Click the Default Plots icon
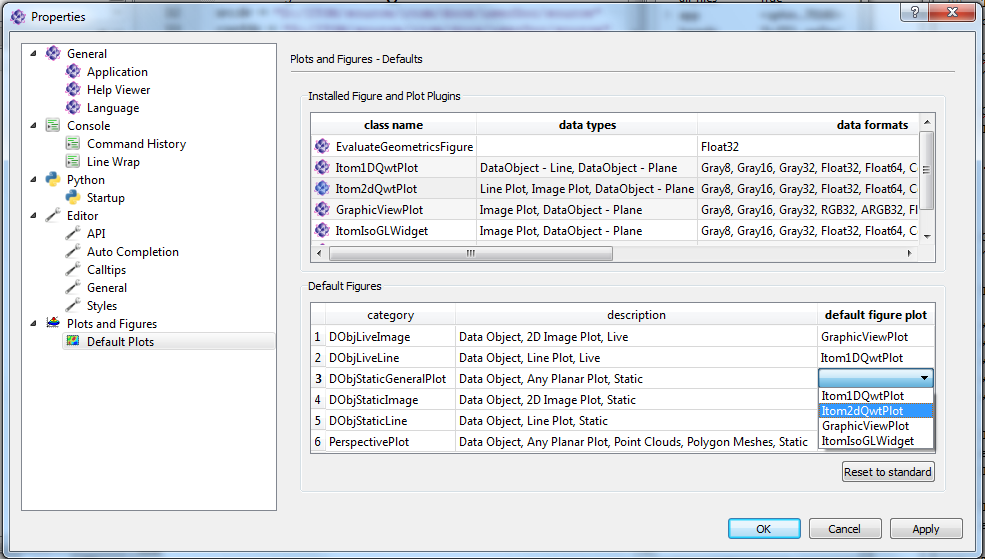The image size is (985, 559). pos(73,342)
